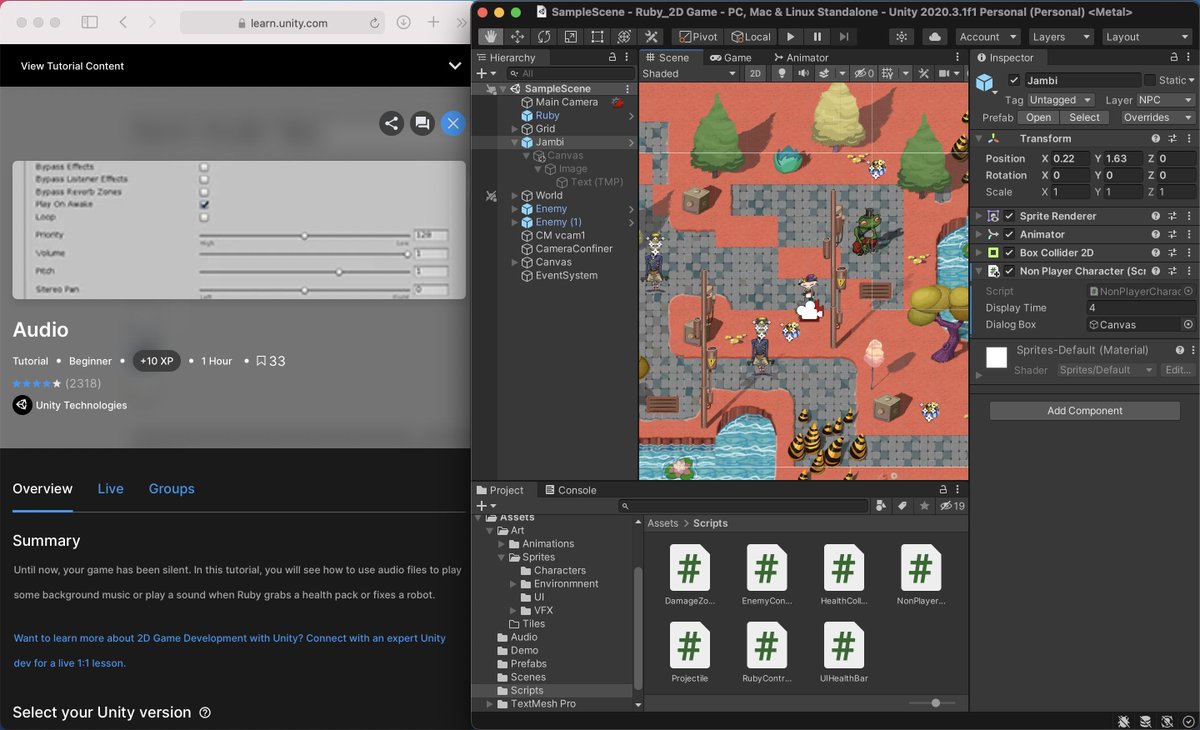Click the Add Component button
Screen dimensions: 1200x730
pos(1084,411)
